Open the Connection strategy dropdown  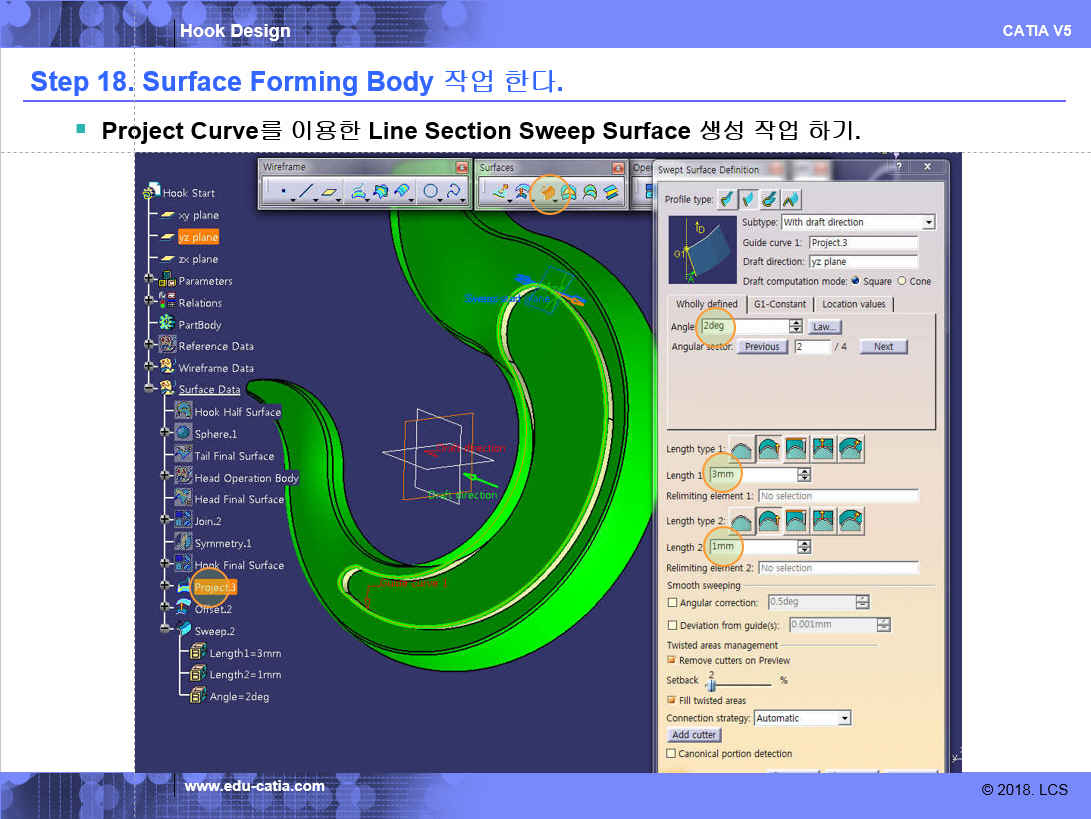point(845,718)
